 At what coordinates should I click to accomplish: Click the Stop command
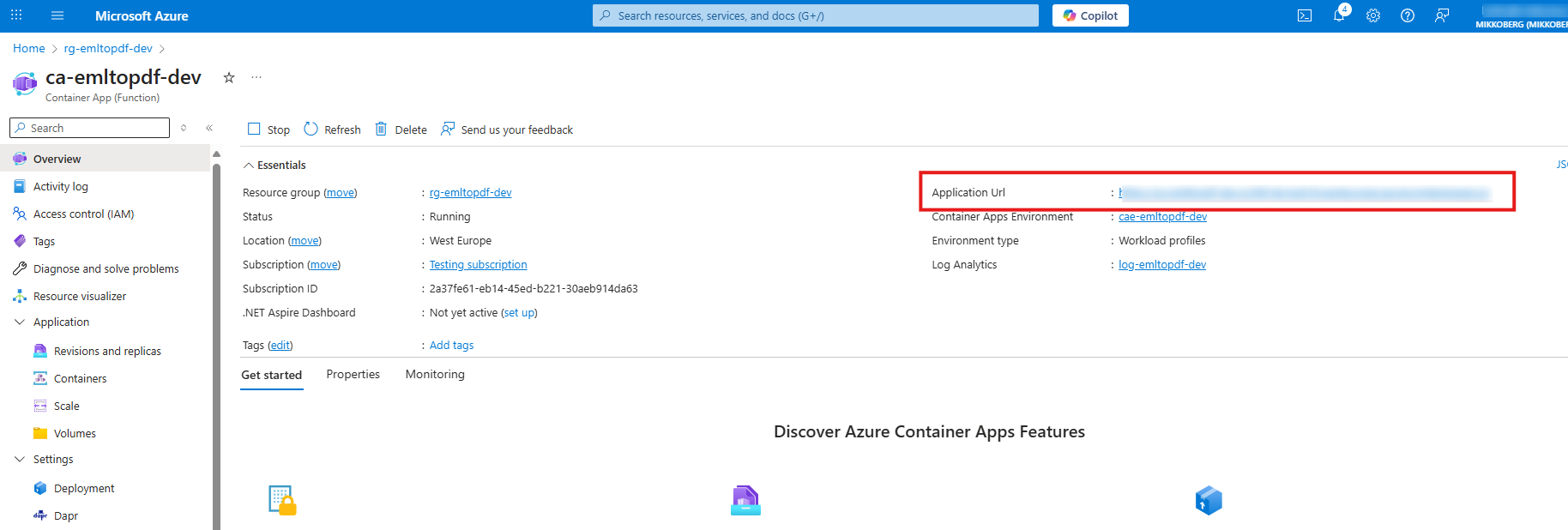268,129
